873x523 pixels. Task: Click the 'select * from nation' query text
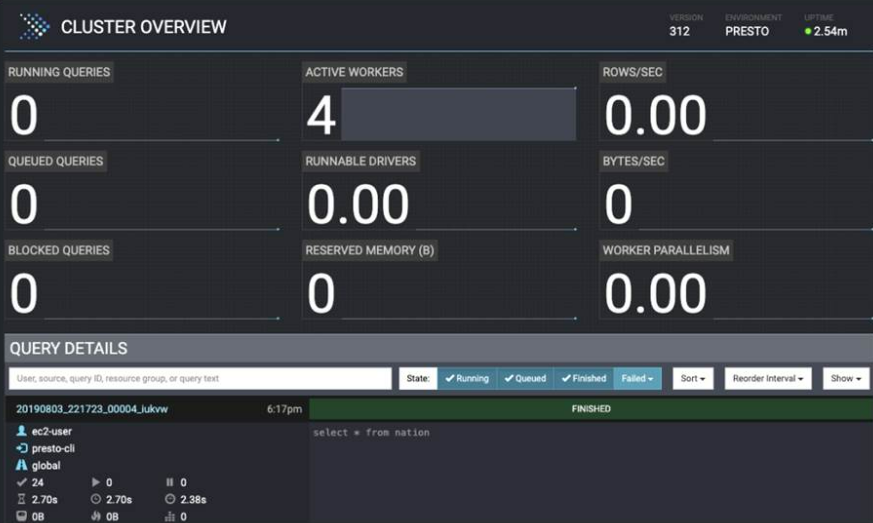[371, 432]
